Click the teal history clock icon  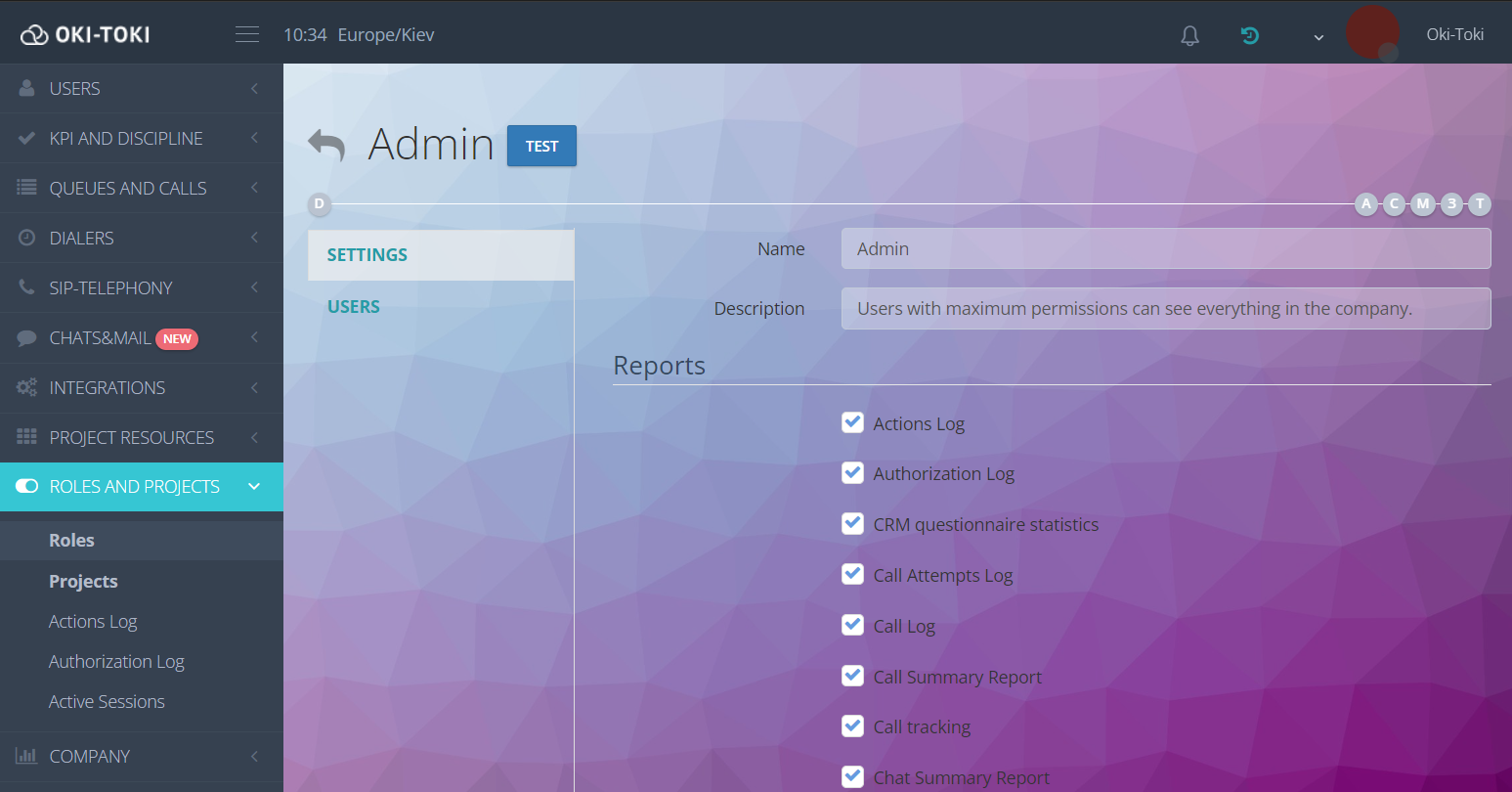tap(1249, 36)
